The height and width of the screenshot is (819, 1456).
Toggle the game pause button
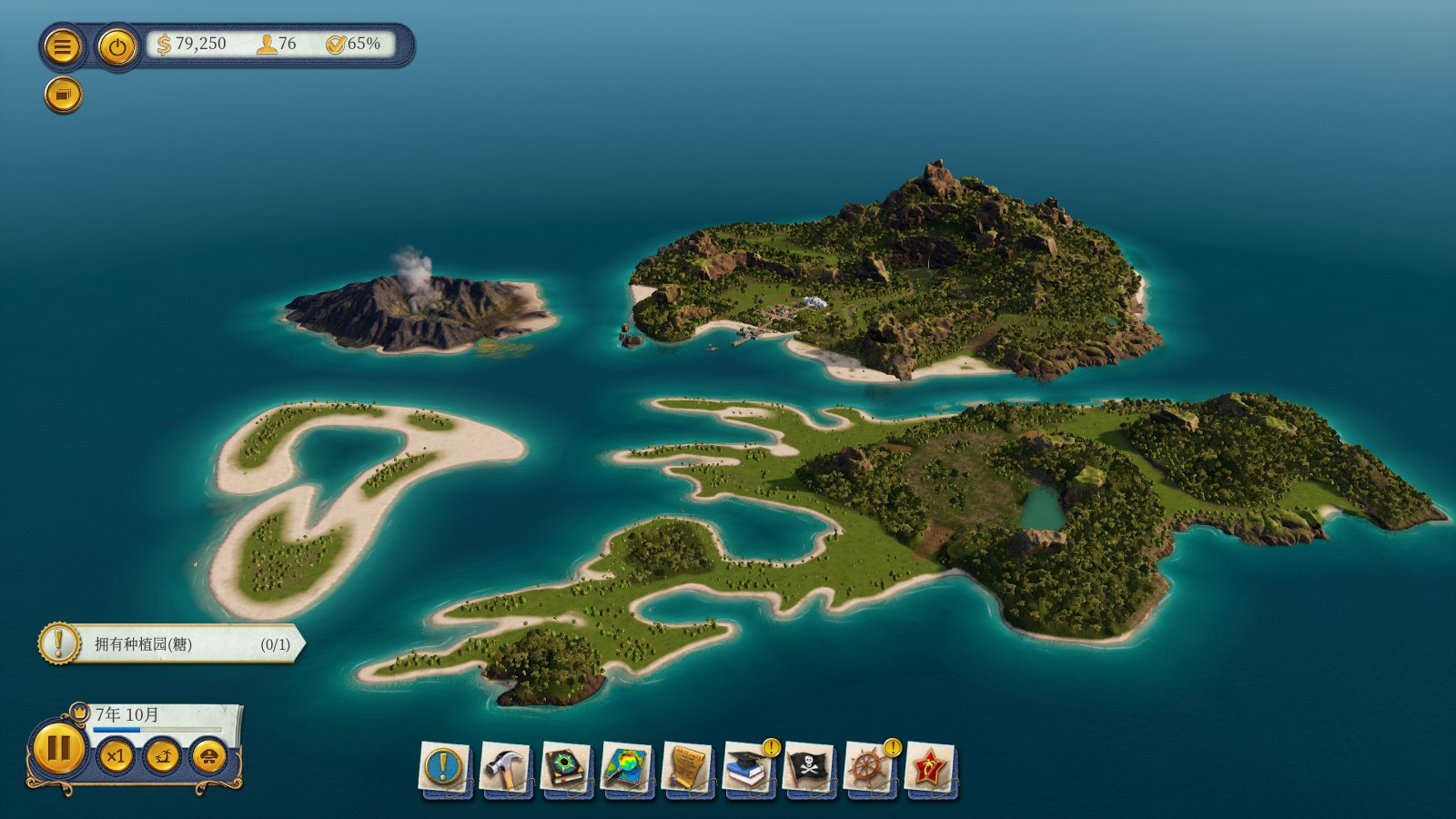pos(58,748)
